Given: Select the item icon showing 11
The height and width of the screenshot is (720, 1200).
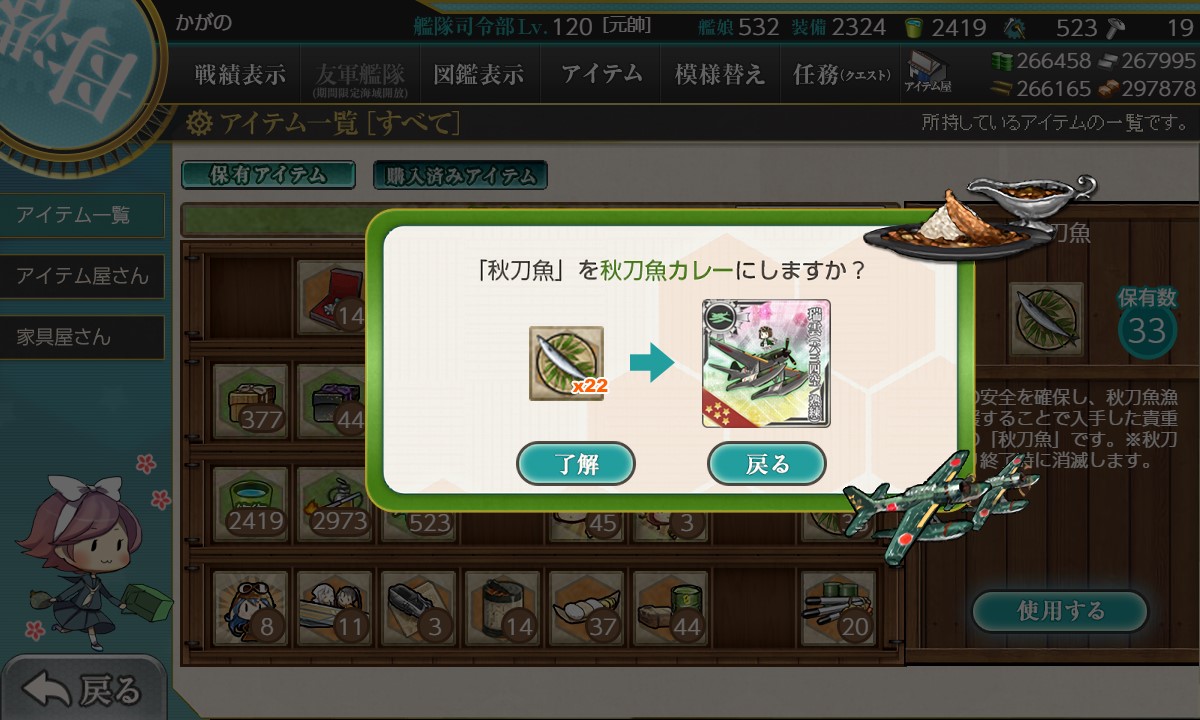Looking at the screenshot, I should pos(334,607).
